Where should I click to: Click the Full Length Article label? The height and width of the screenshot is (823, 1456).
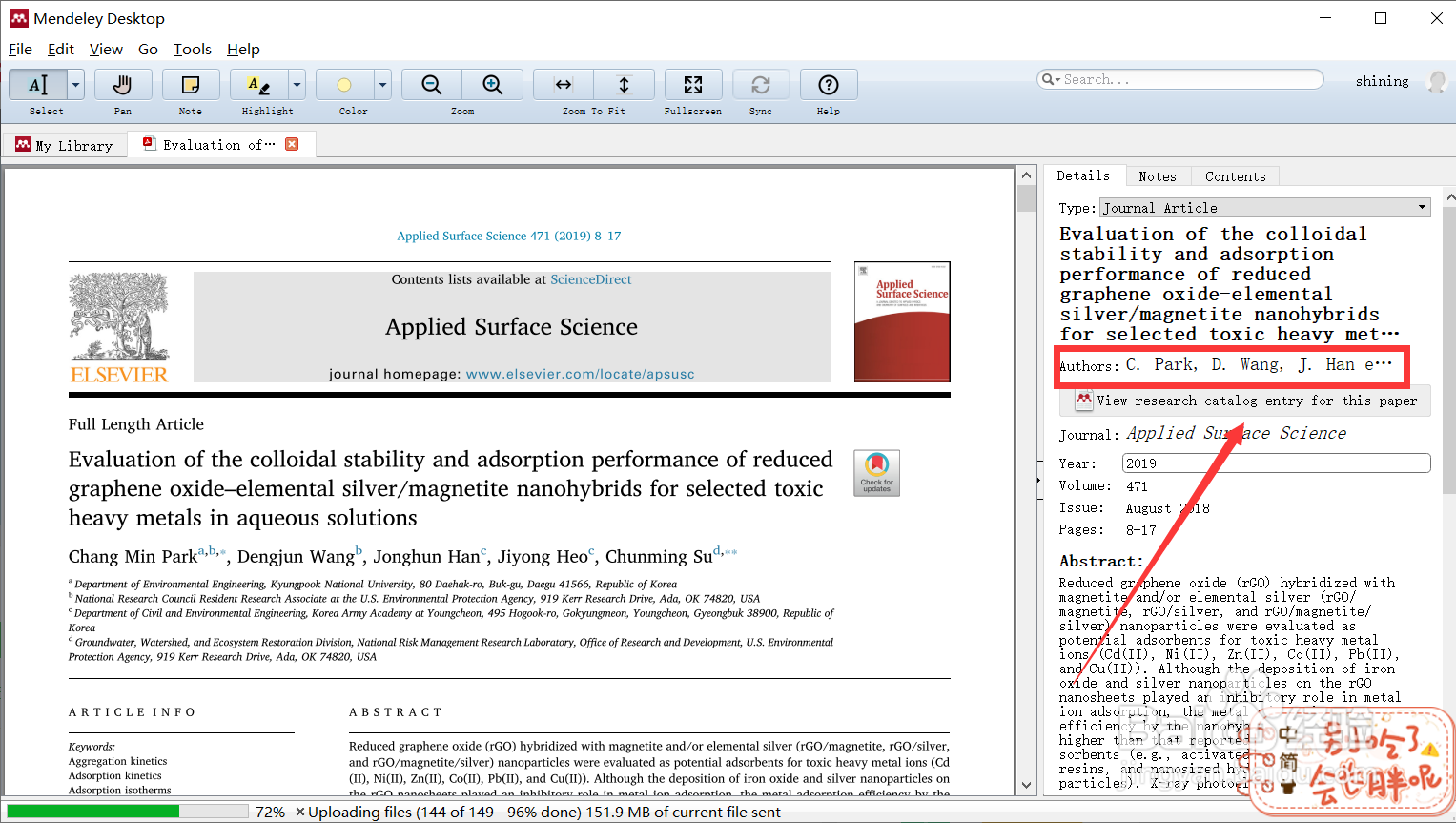(x=136, y=424)
